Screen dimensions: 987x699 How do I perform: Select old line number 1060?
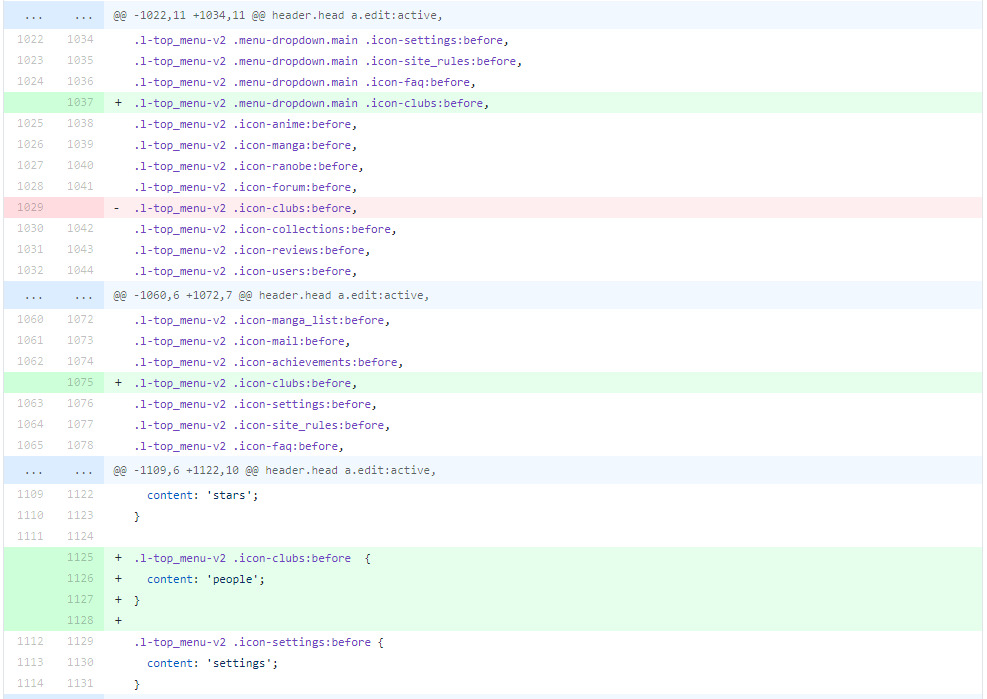(x=30, y=320)
